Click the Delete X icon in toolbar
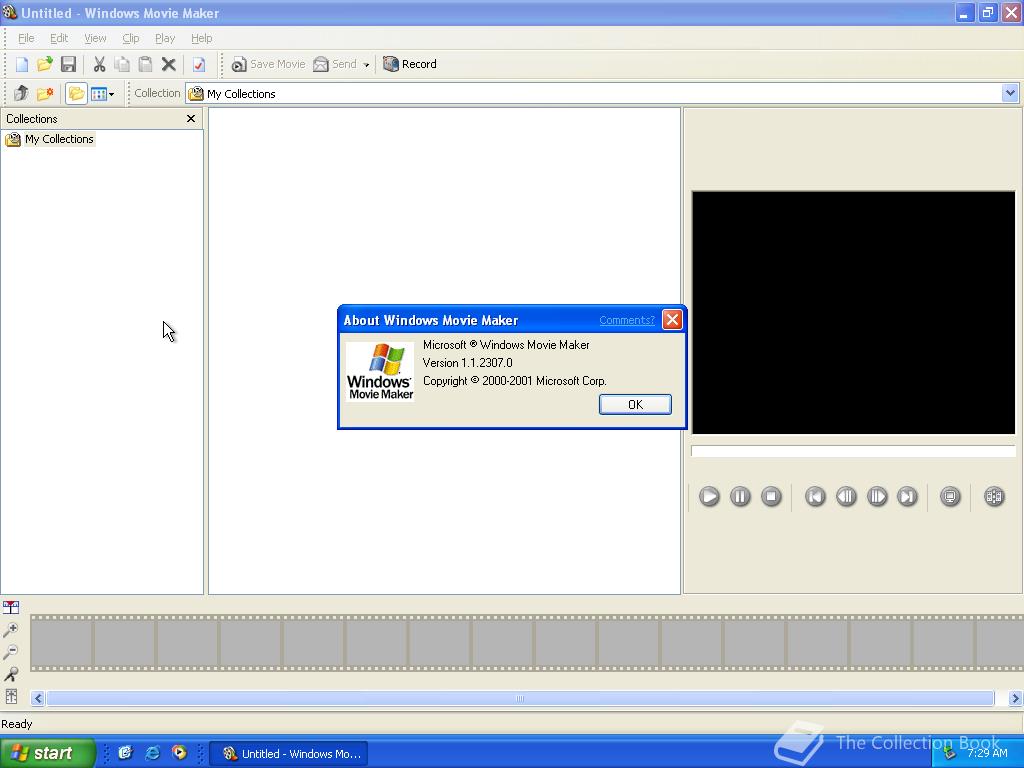The height and width of the screenshot is (768, 1024). (x=168, y=64)
